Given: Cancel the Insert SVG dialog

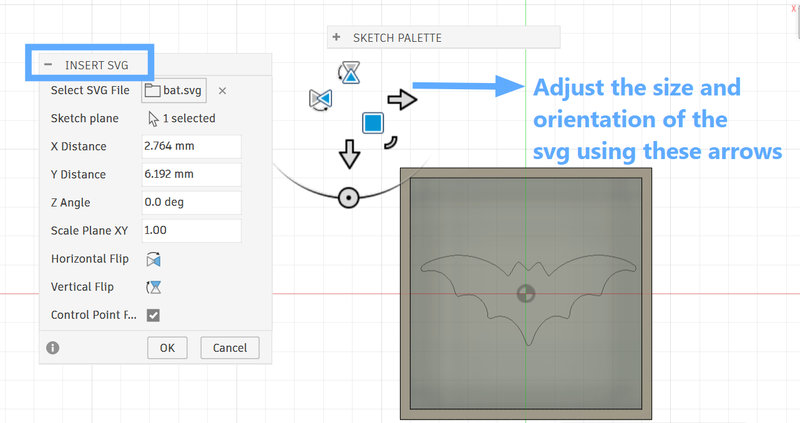Looking at the screenshot, I should pyautogui.click(x=230, y=347).
